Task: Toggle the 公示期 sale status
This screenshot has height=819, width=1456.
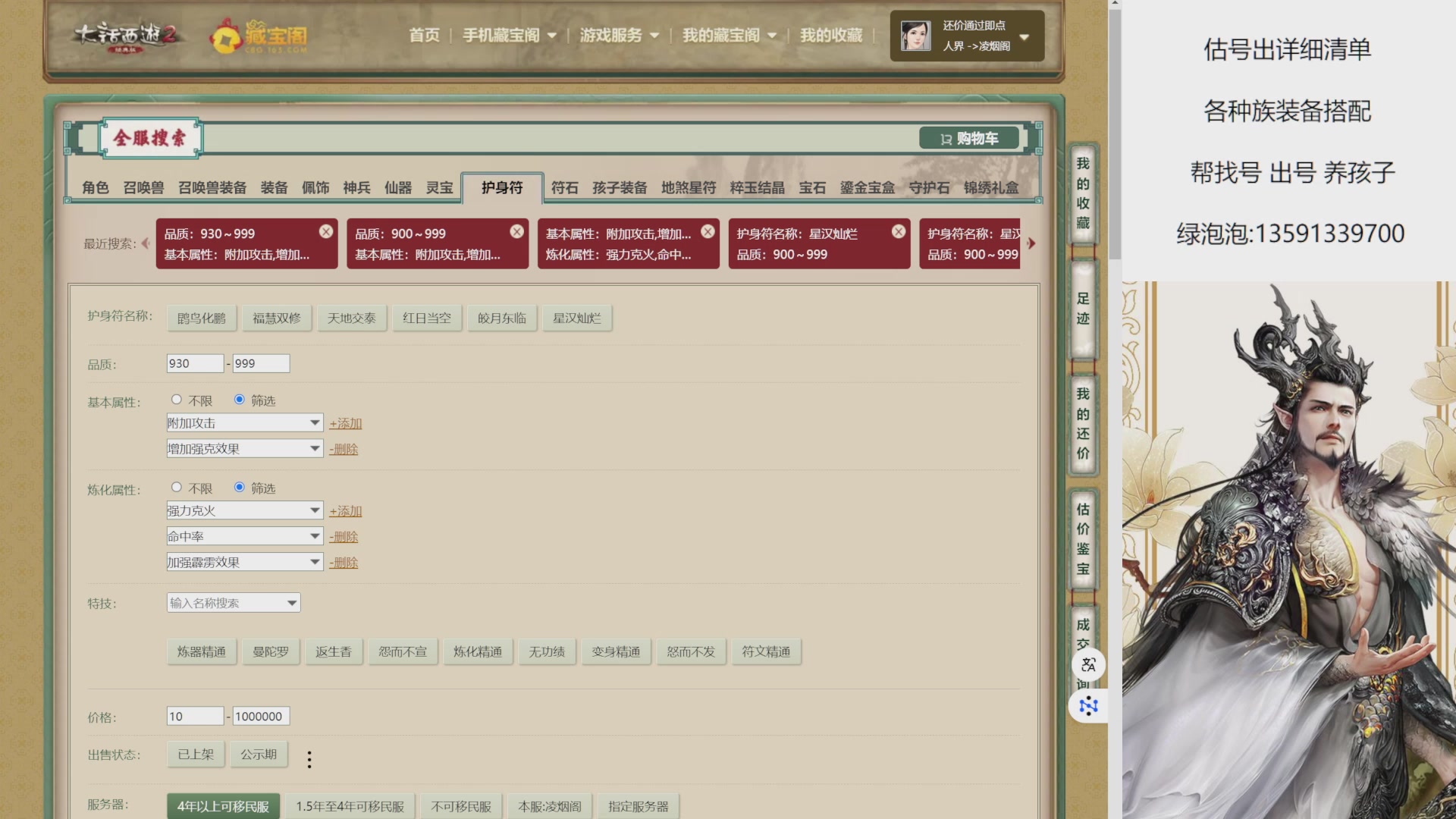Action: pos(259,755)
